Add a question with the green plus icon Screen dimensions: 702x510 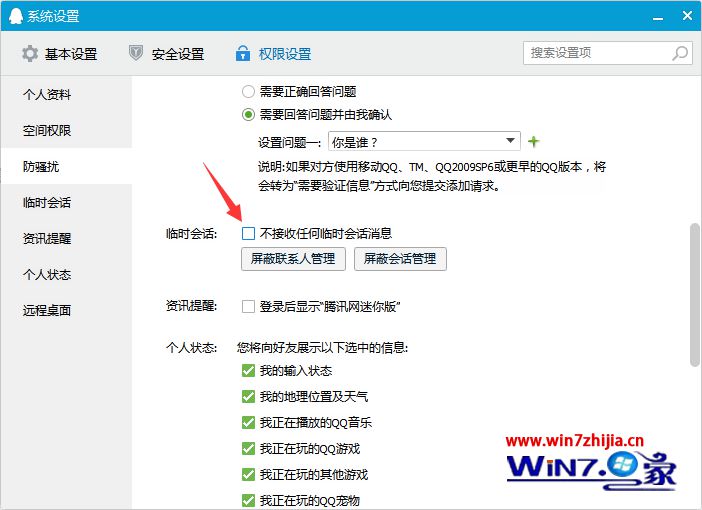[533, 142]
